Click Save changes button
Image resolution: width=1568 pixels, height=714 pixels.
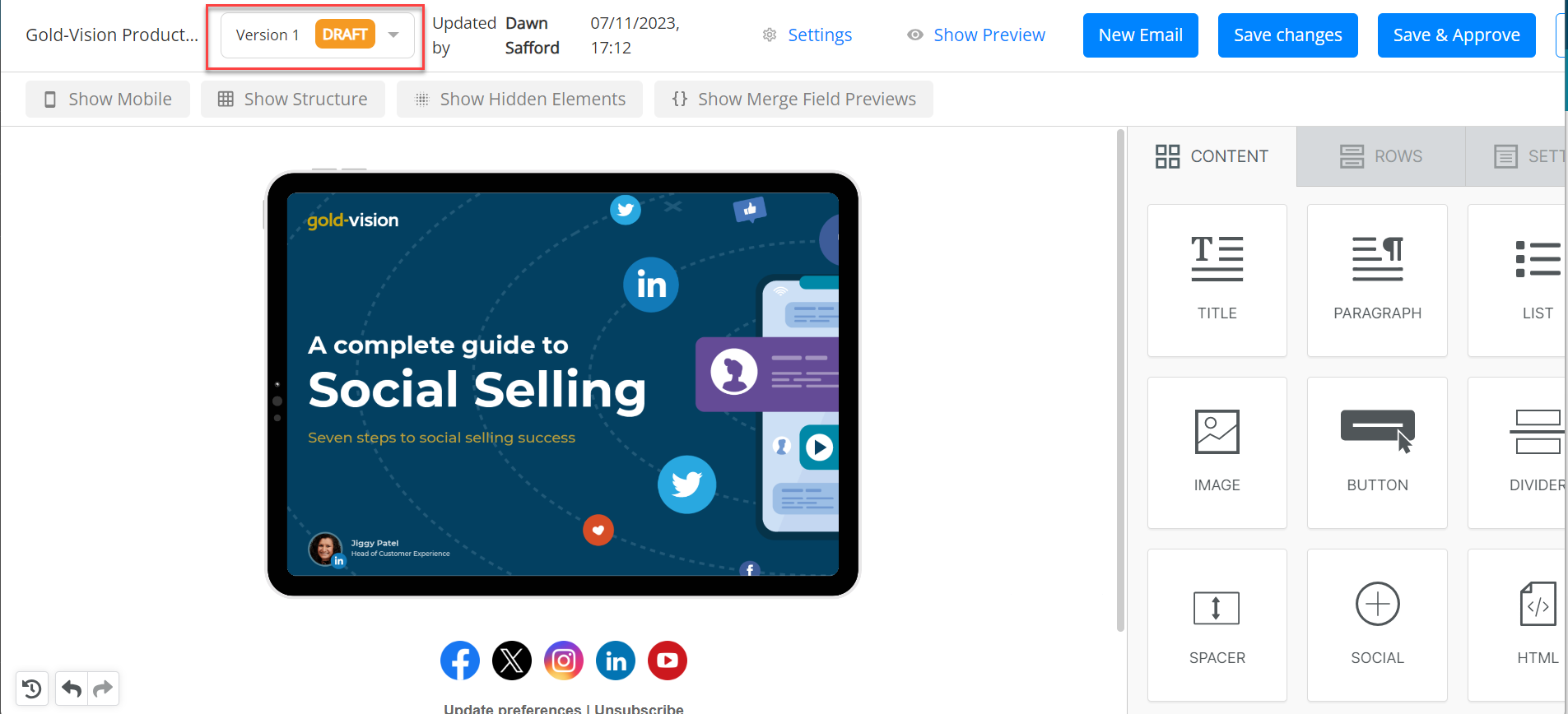coord(1287,35)
